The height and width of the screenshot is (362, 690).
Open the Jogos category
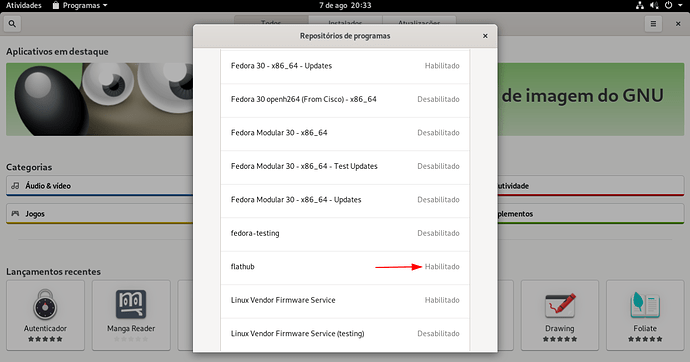99,214
